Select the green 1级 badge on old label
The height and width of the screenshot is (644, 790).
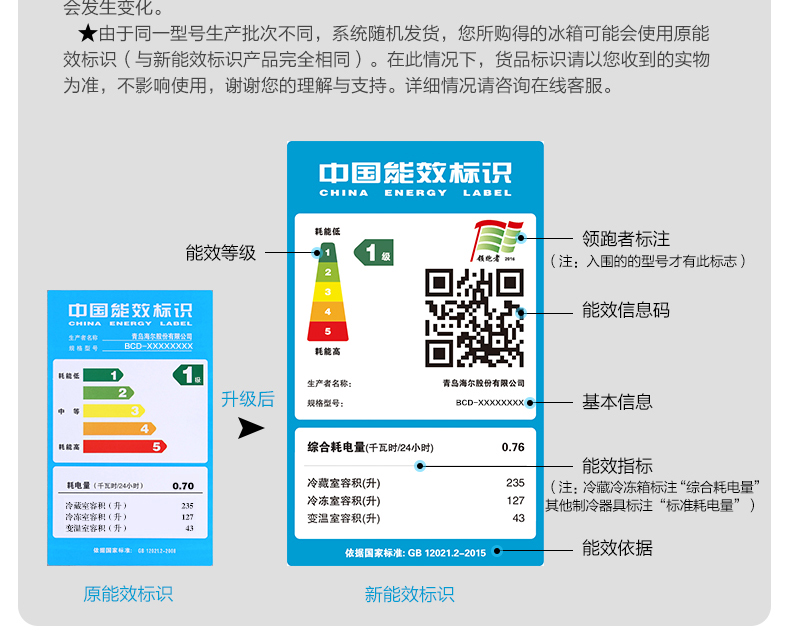(188, 375)
